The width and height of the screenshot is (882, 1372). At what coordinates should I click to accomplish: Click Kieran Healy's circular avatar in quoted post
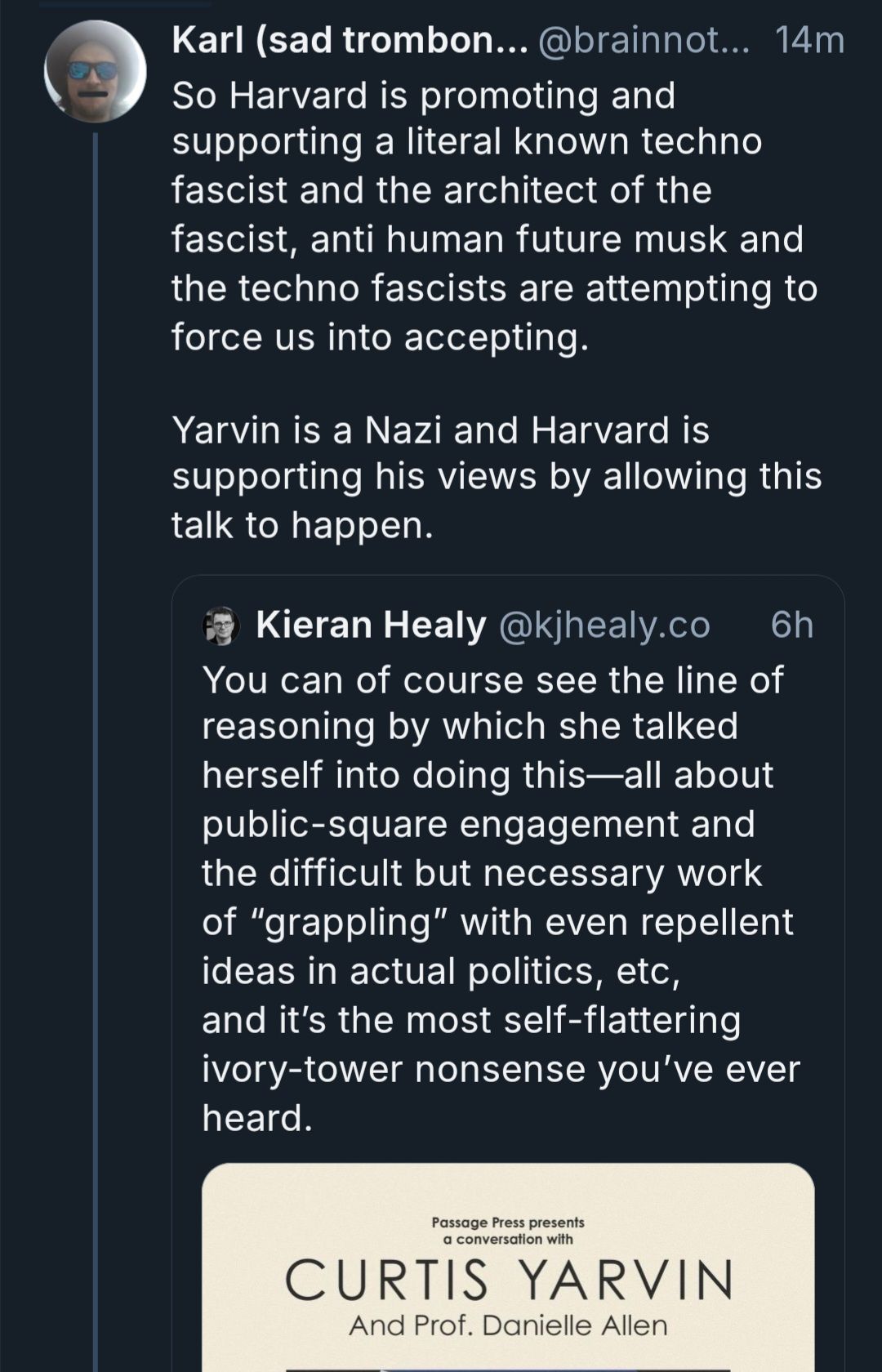221,624
